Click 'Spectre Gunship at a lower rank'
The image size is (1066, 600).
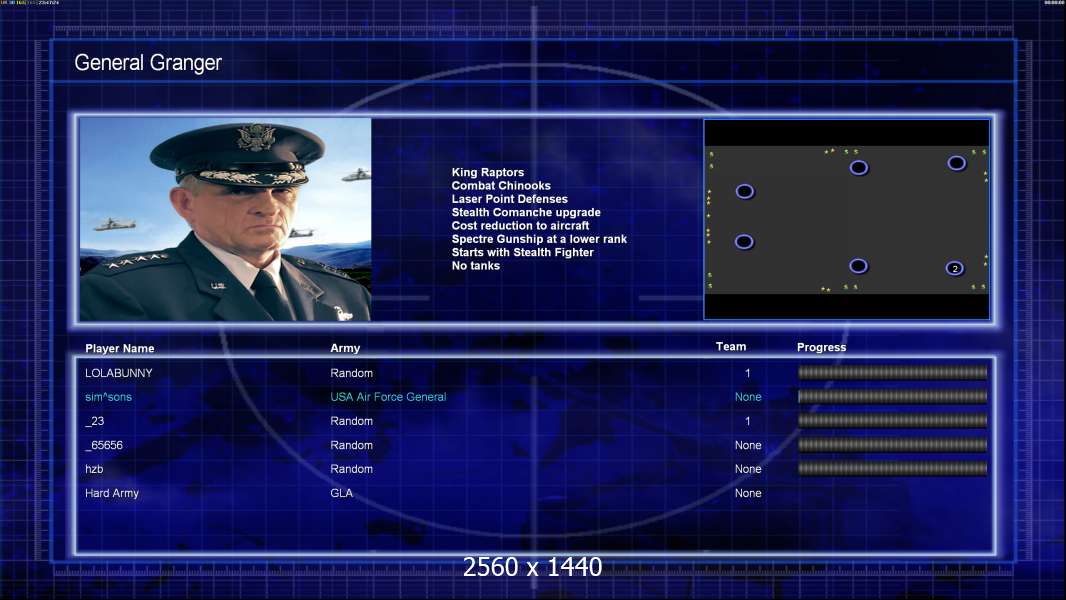click(x=539, y=239)
